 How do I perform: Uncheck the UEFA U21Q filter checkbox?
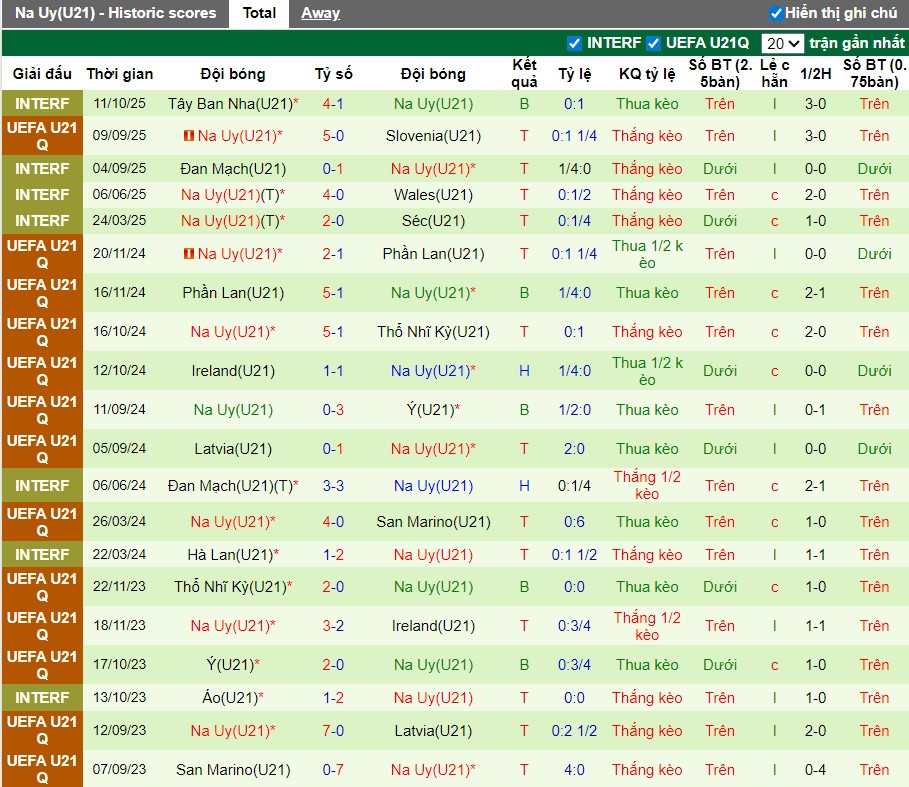click(x=654, y=43)
